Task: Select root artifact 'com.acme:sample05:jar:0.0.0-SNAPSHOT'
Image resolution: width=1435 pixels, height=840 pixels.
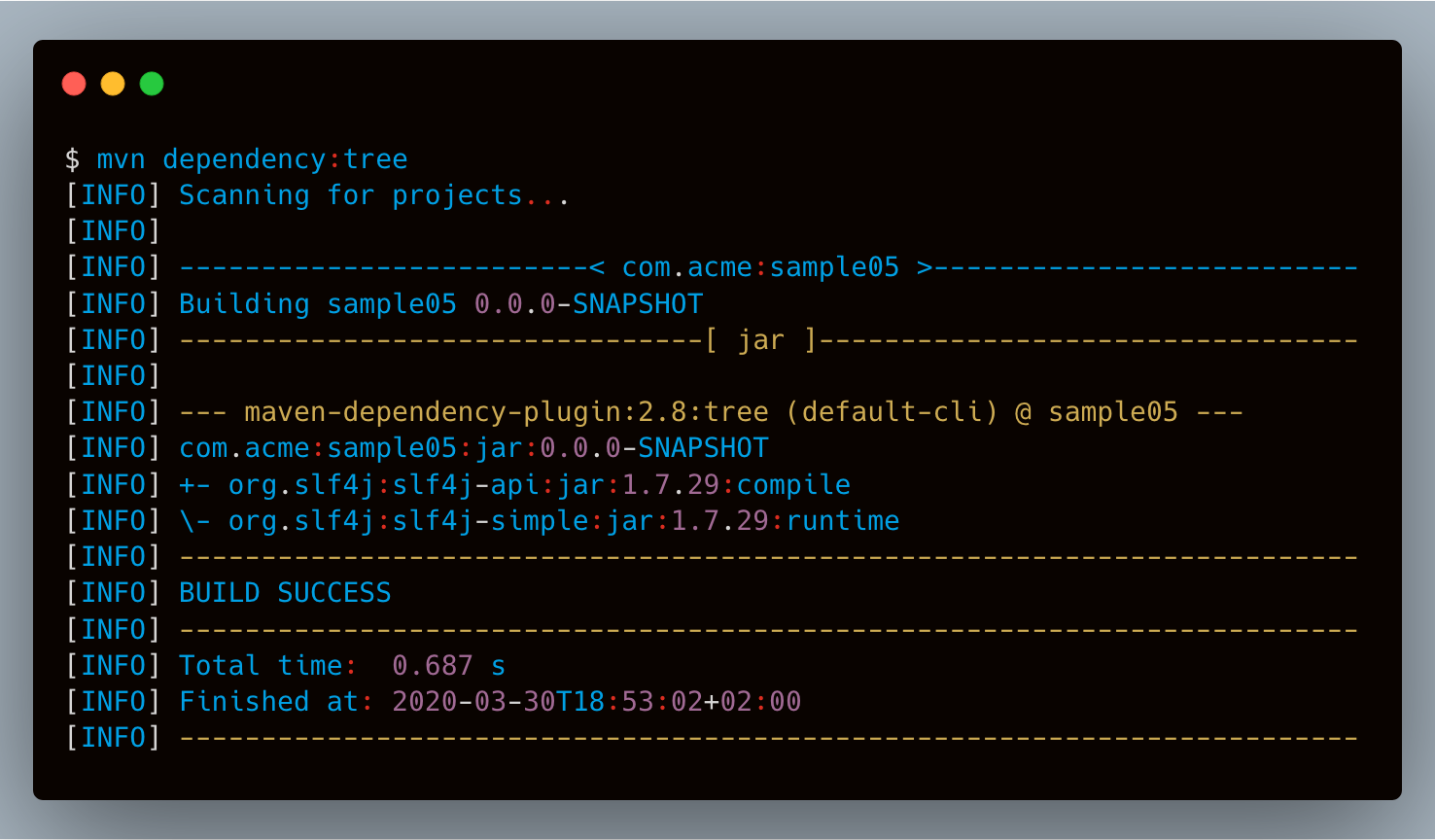Action: coord(473,448)
